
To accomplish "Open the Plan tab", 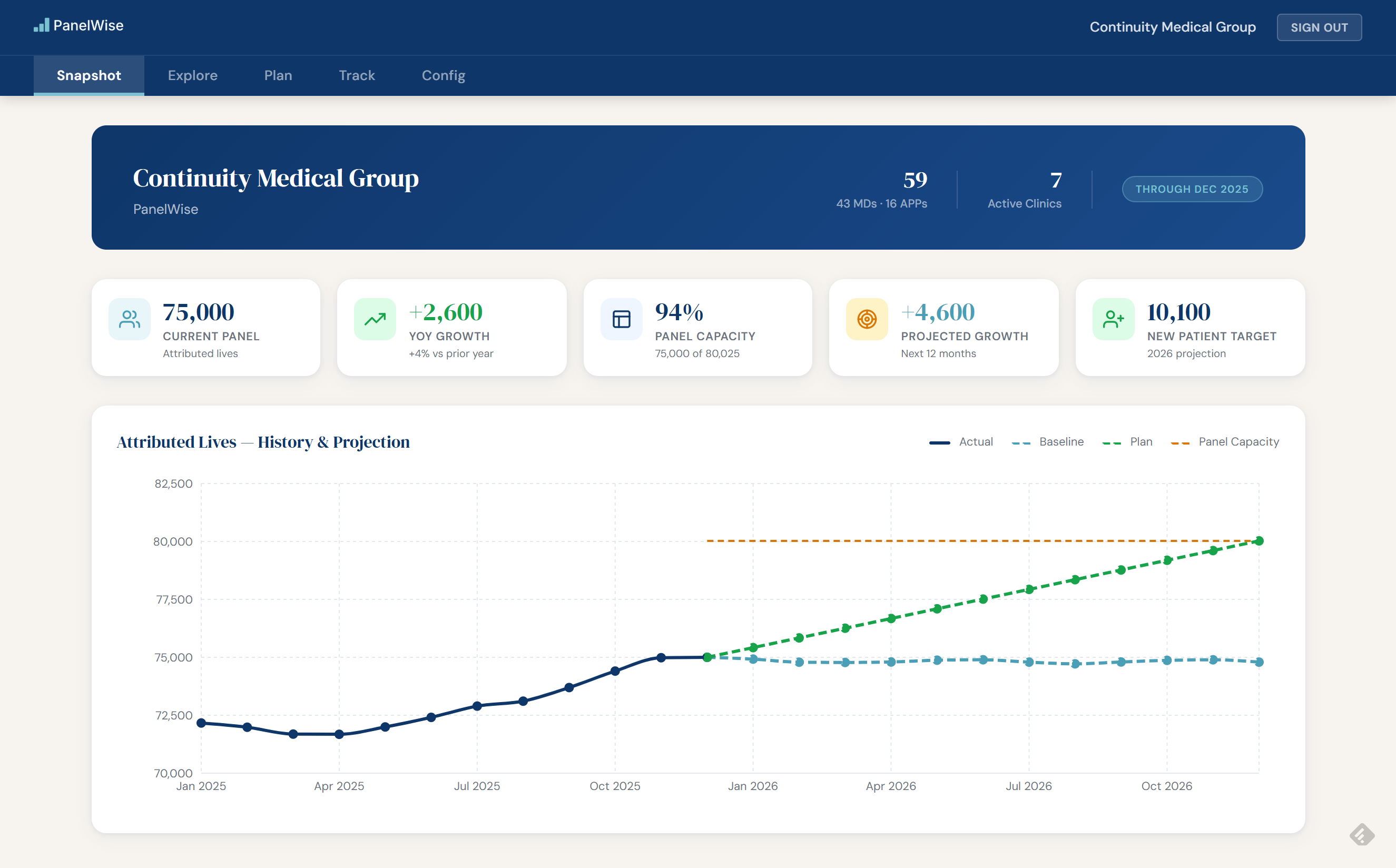I will coord(278,75).
